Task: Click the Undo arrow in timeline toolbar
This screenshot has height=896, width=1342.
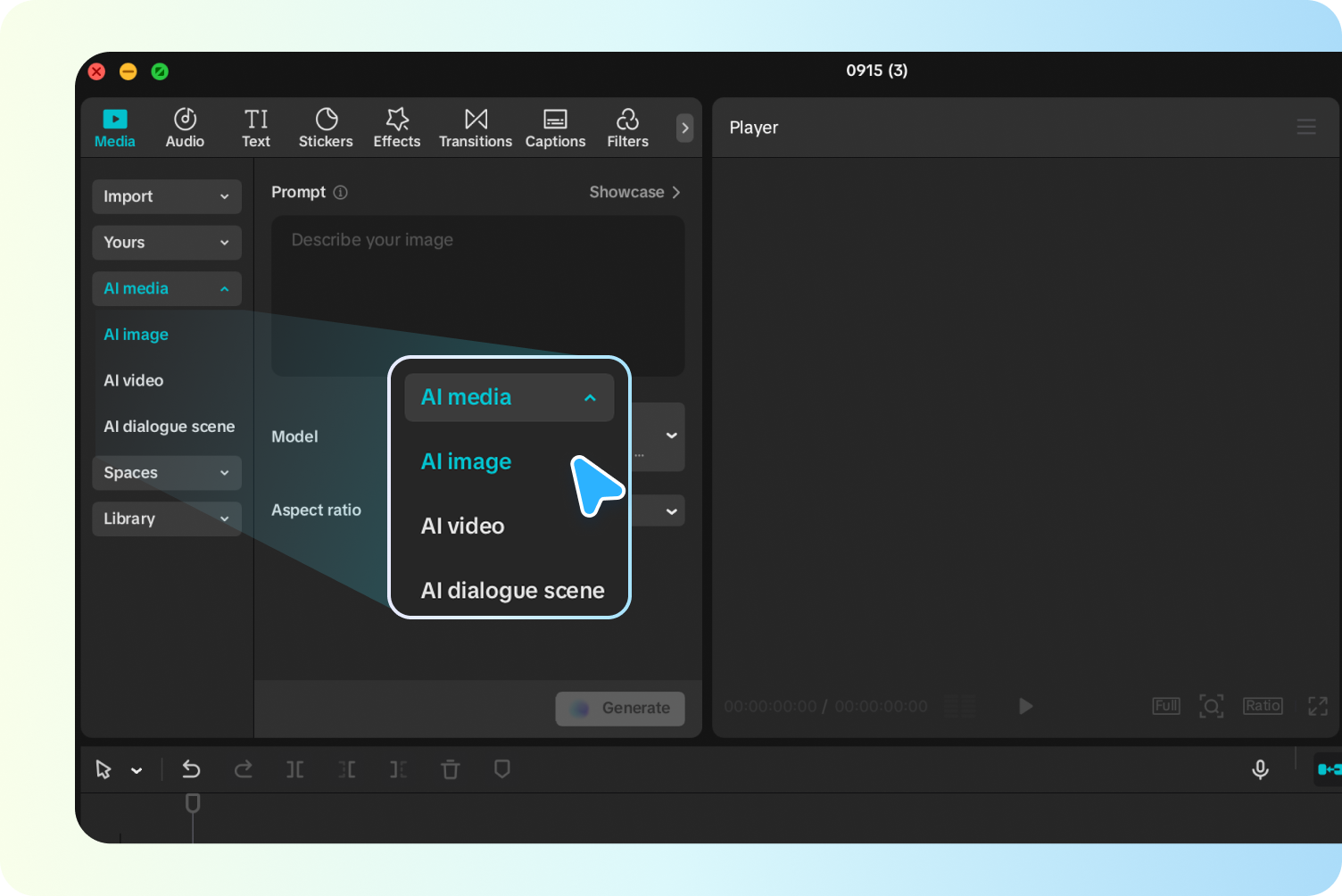Action: [x=191, y=769]
